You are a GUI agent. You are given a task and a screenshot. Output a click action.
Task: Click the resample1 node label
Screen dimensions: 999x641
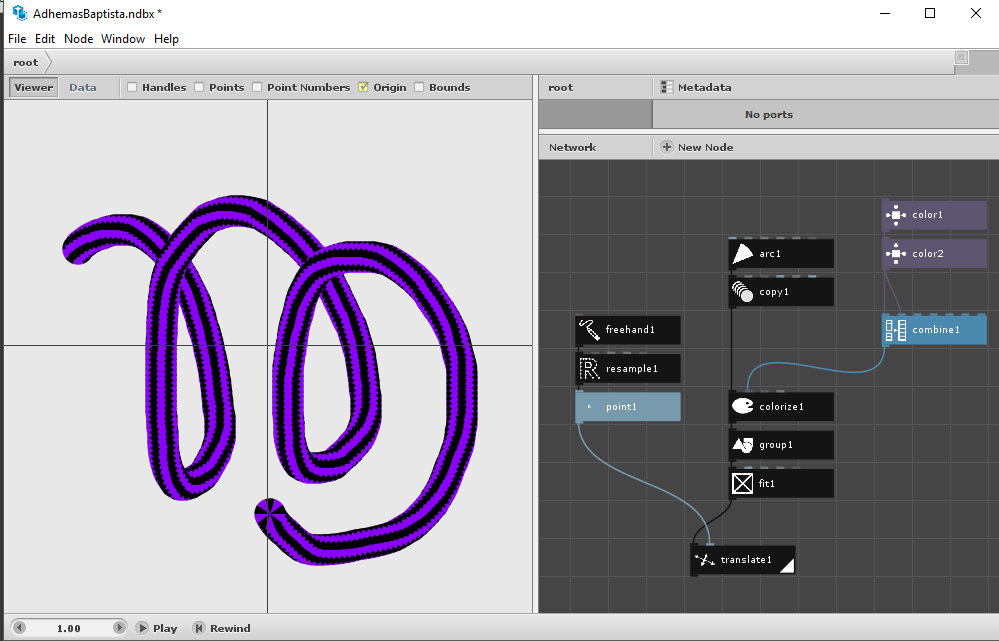632,368
